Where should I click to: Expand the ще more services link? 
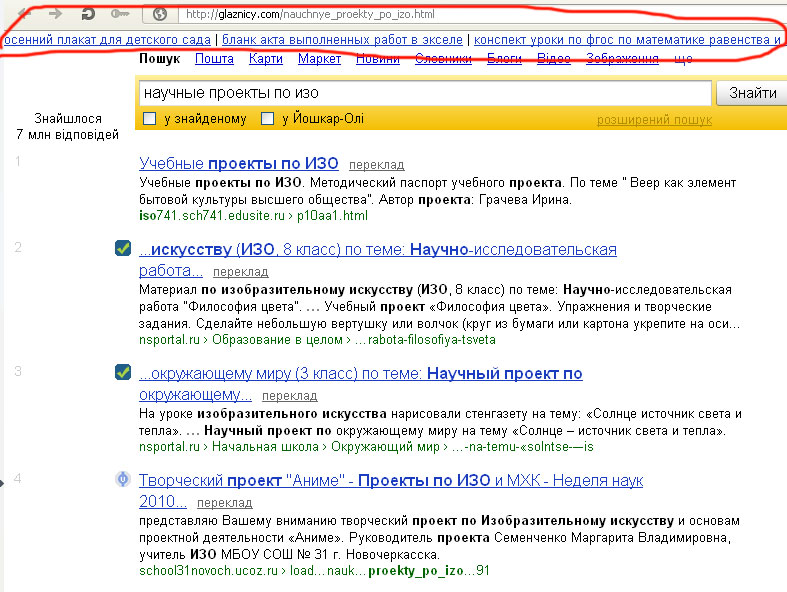(683, 59)
